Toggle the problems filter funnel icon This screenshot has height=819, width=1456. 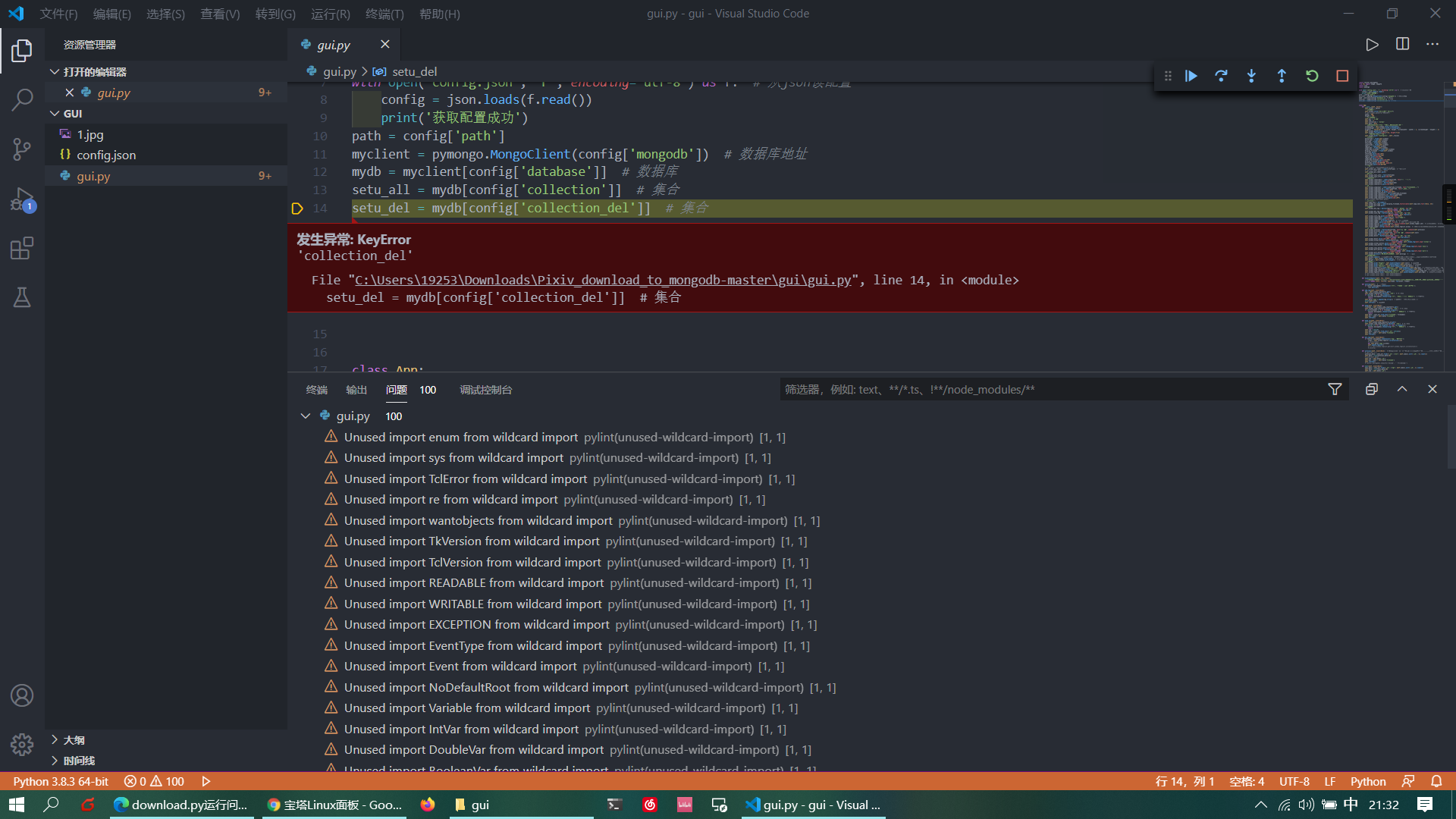[x=1335, y=389]
